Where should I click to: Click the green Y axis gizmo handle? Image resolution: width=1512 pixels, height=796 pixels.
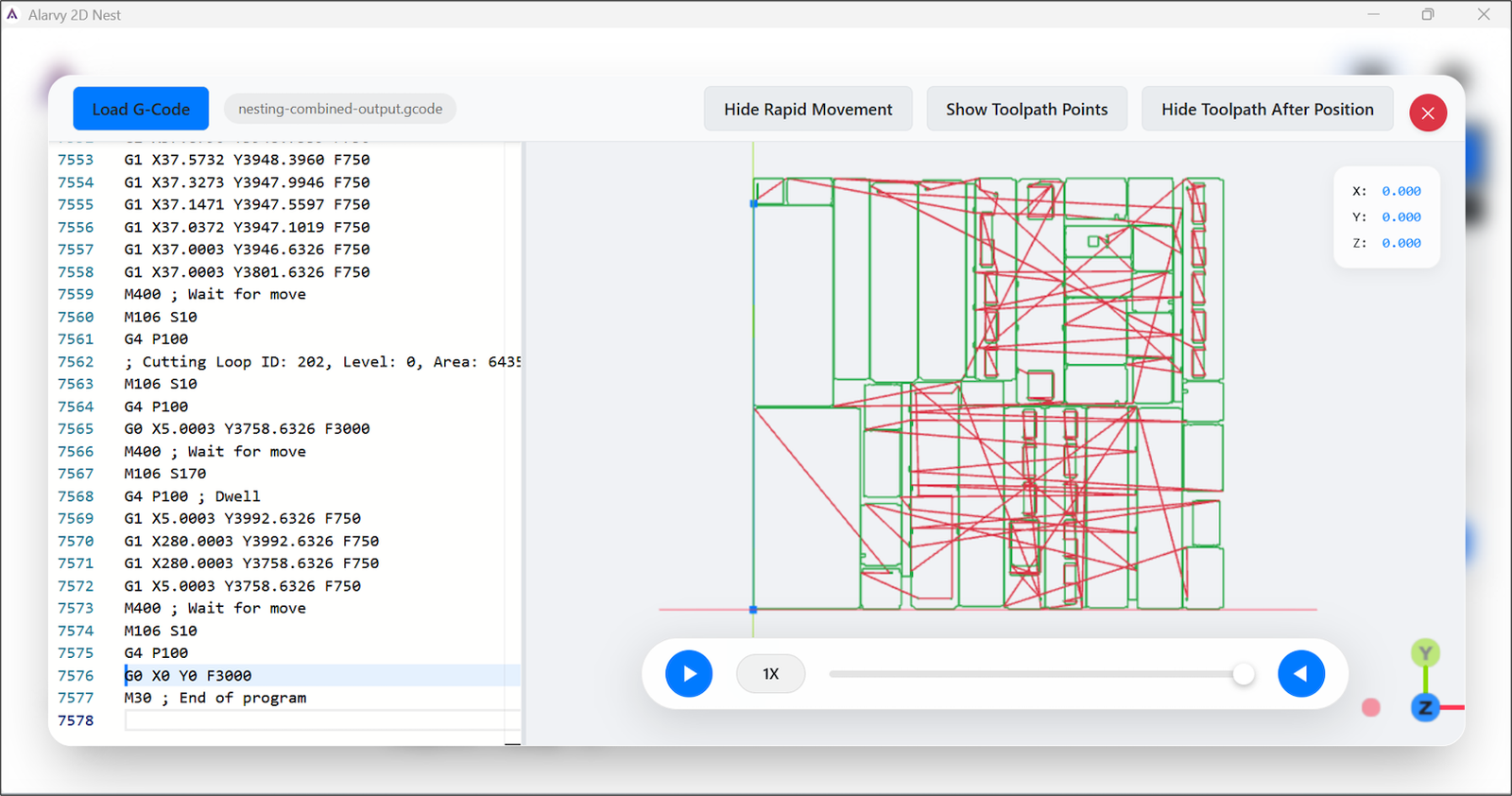(x=1425, y=653)
